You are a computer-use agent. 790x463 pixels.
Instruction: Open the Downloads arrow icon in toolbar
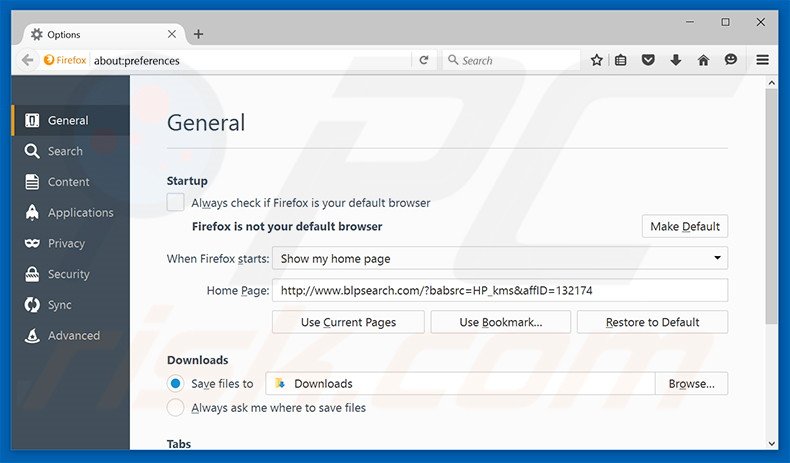(676, 60)
